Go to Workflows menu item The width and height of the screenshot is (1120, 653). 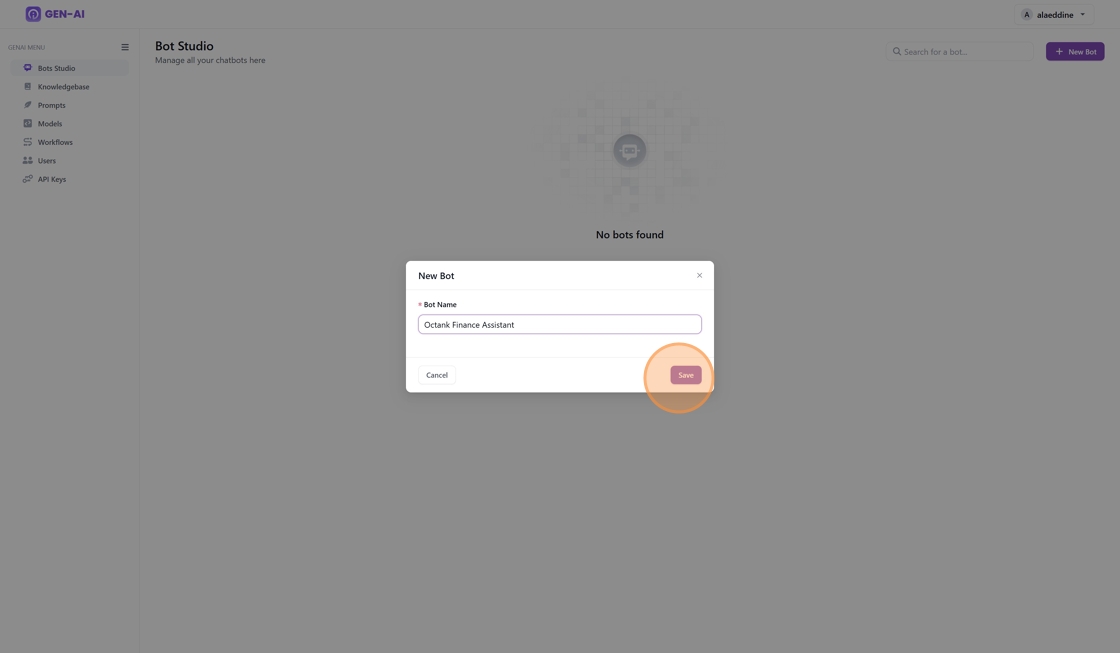[x=55, y=142]
